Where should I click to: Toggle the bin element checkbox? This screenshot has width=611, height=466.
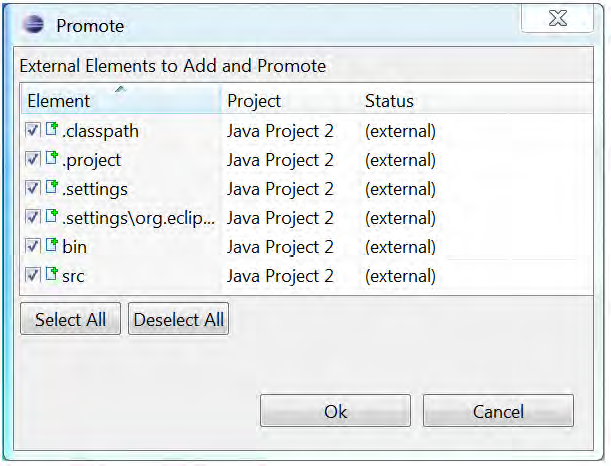(x=33, y=247)
